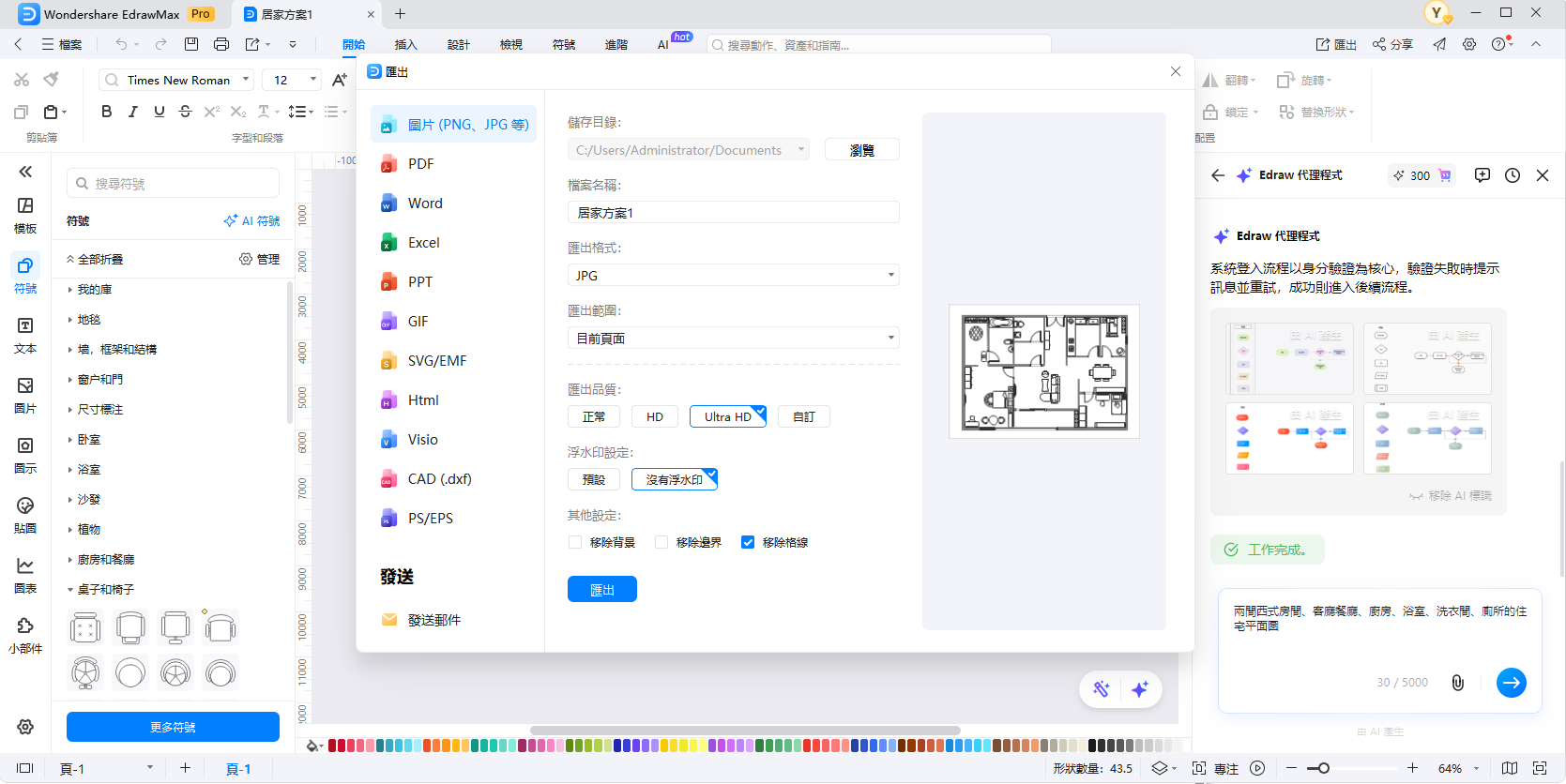Click 全部折疊 collapse all link

click(x=95, y=259)
